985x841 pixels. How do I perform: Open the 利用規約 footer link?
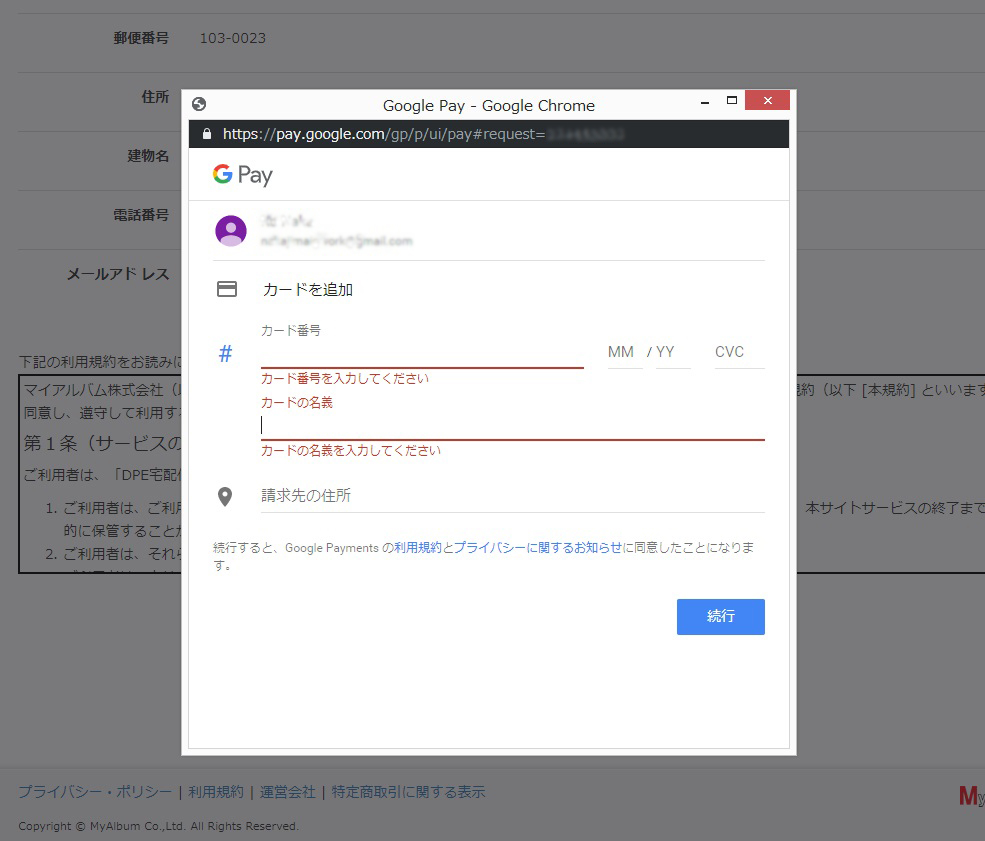217,791
